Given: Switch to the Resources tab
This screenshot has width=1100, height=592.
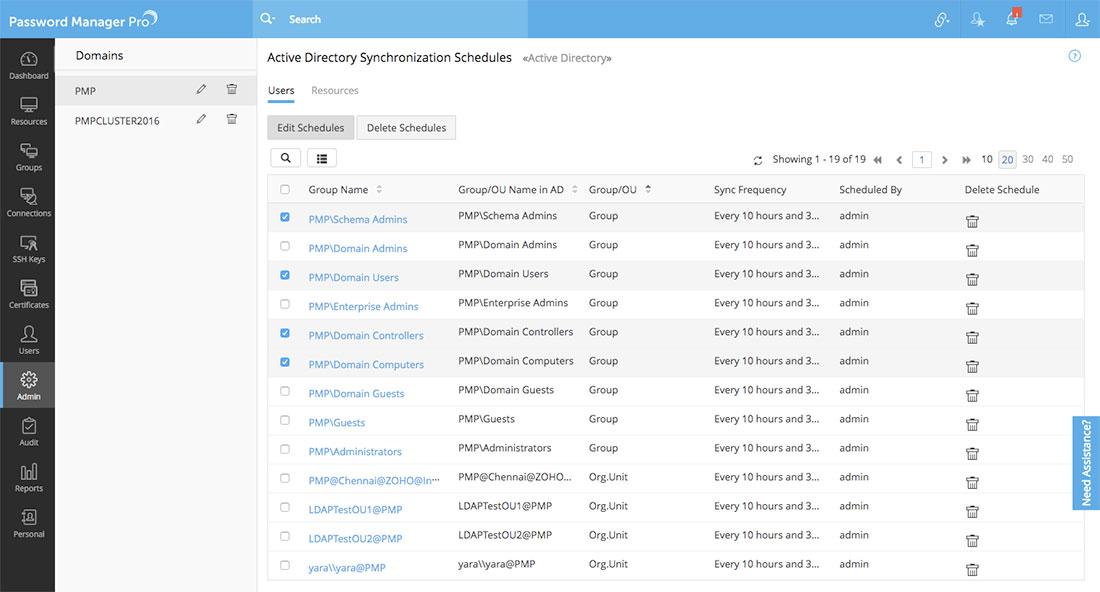Looking at the screenshot, I should click(x=334, y=91).
